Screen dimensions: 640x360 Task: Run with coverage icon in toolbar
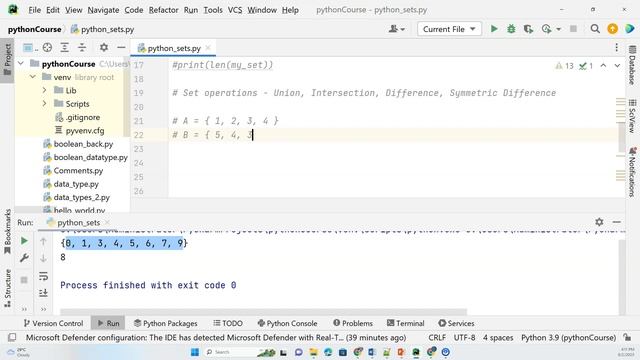pos(529,29)
